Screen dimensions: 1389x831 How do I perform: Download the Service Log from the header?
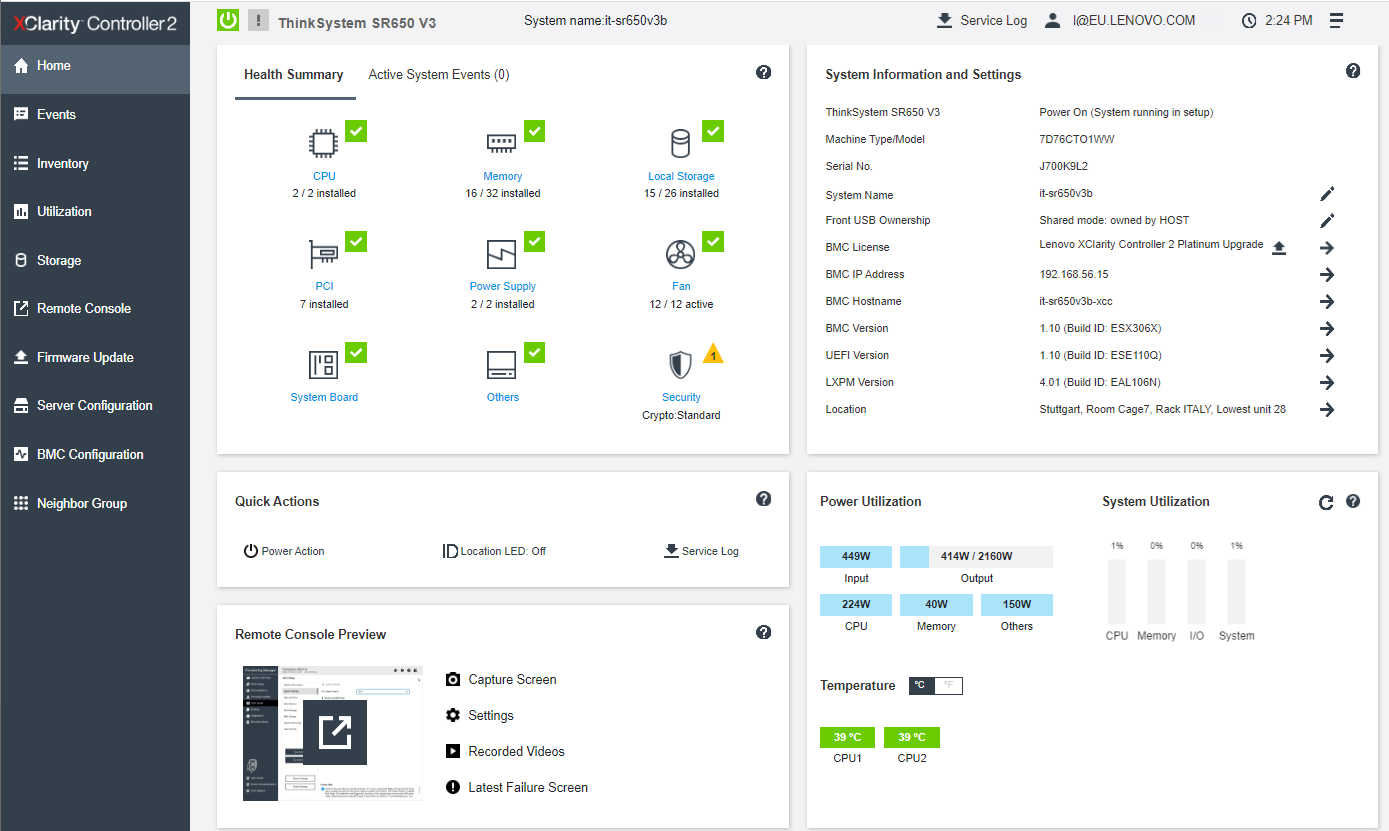[981, 20]
